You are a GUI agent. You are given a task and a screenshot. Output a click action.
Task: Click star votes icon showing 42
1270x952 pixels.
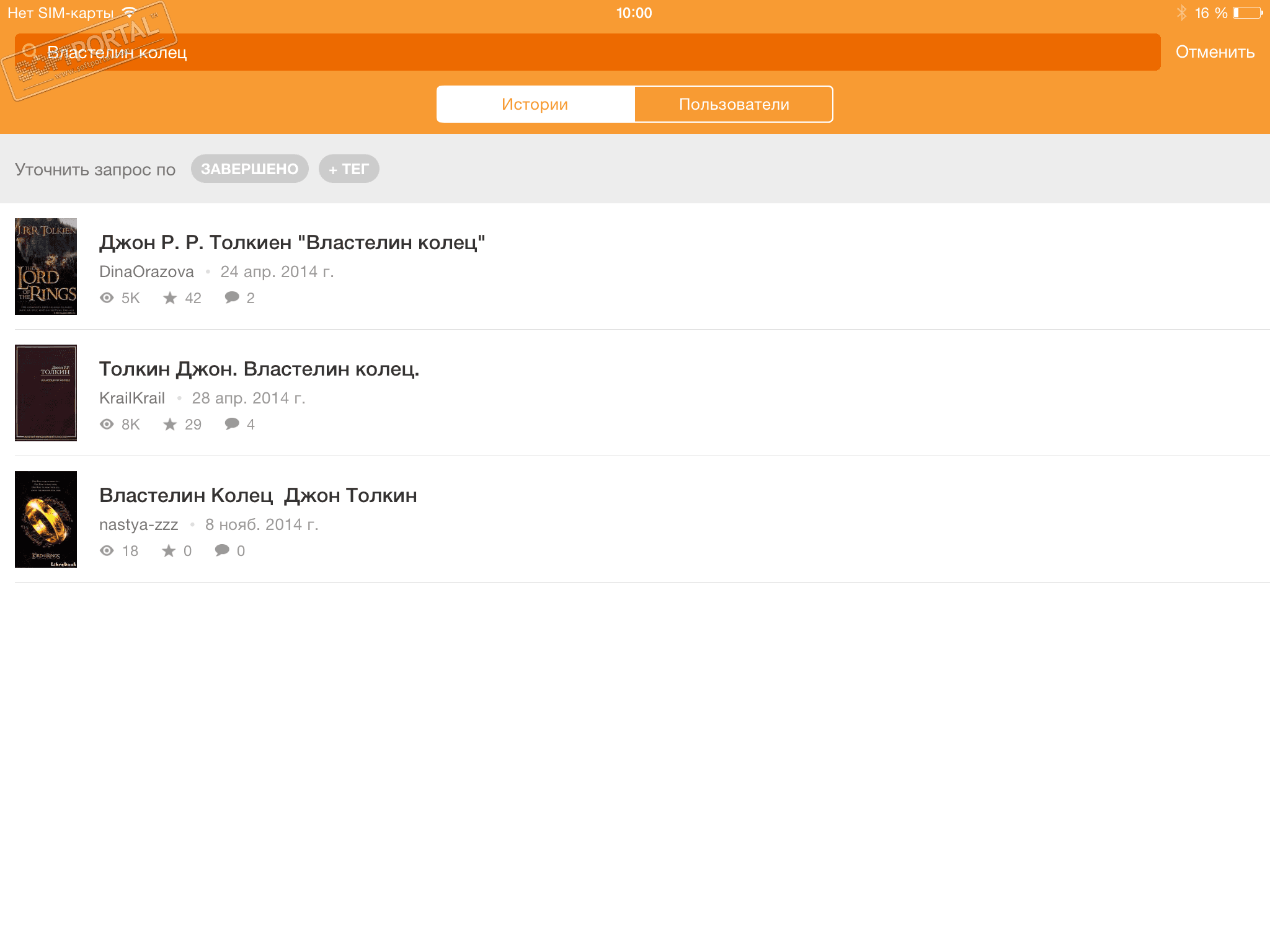(170, 298)
